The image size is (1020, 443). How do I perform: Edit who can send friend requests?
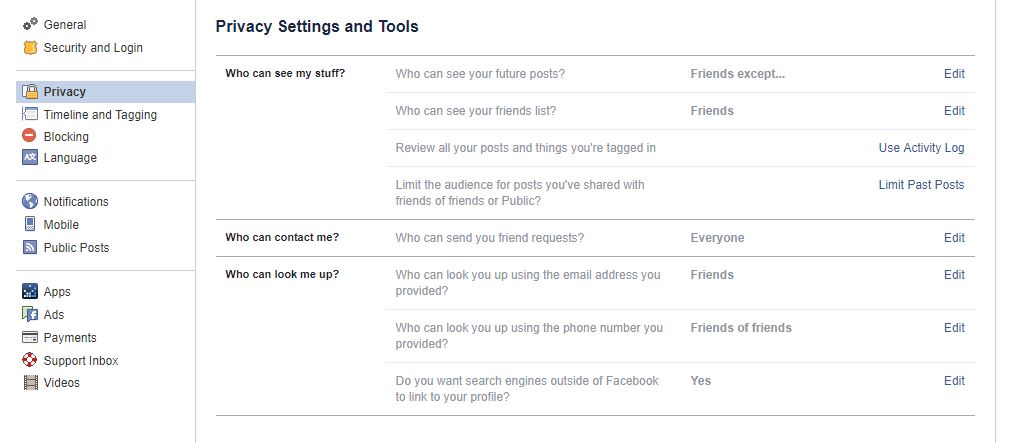tap(954, 238)
